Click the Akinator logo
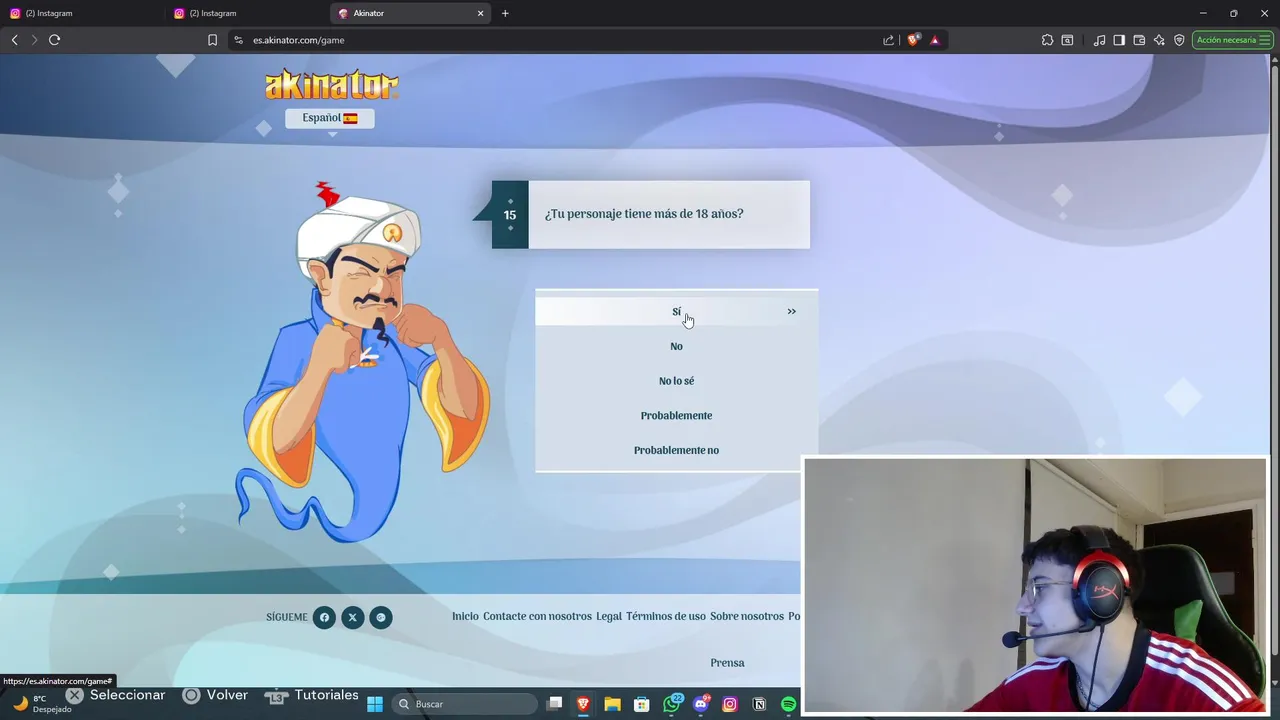Image resolution: width=1280 pixels, height=720 pixels. [332, 84]
